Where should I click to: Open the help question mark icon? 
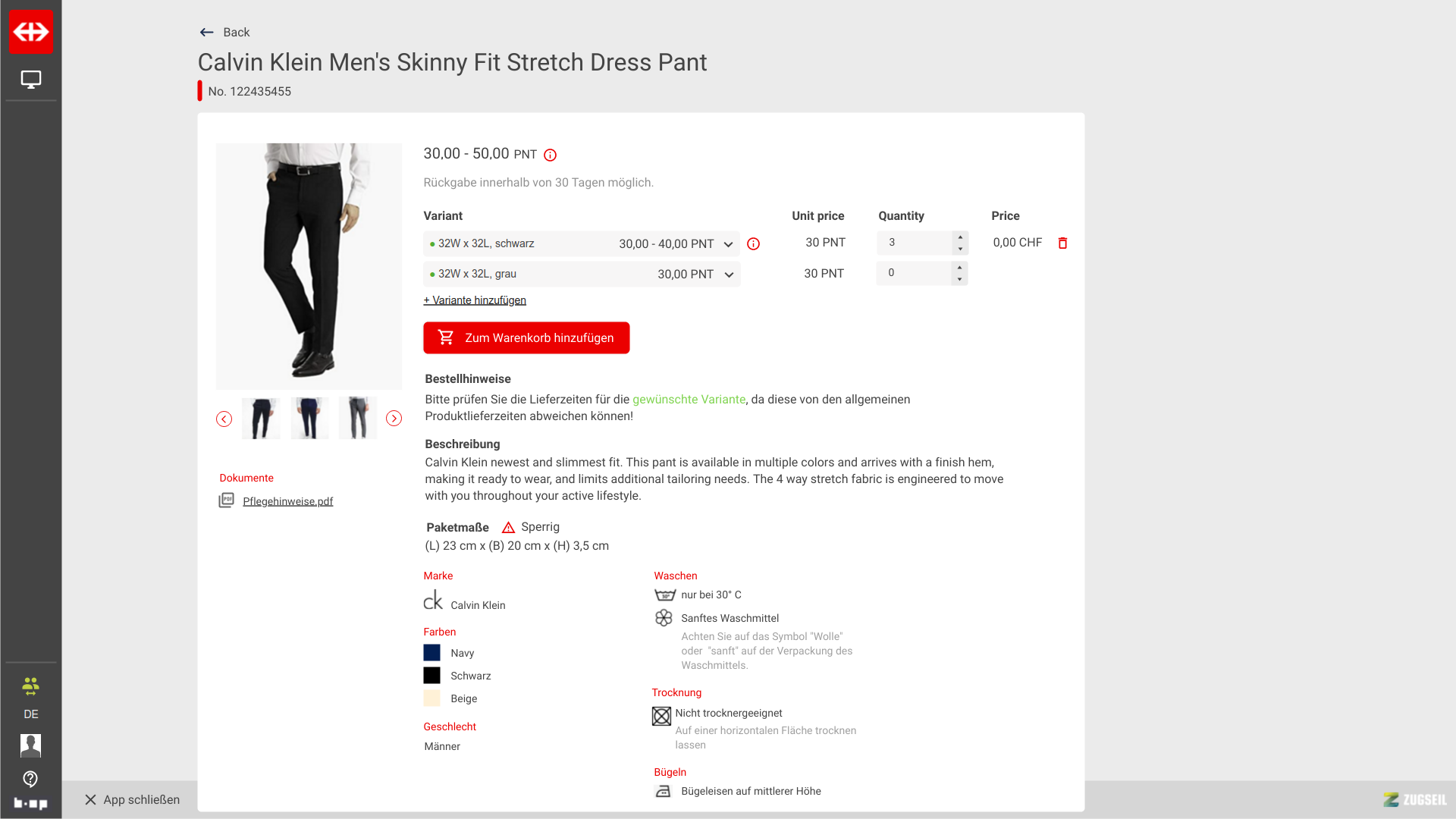click(x=30, y=779)
